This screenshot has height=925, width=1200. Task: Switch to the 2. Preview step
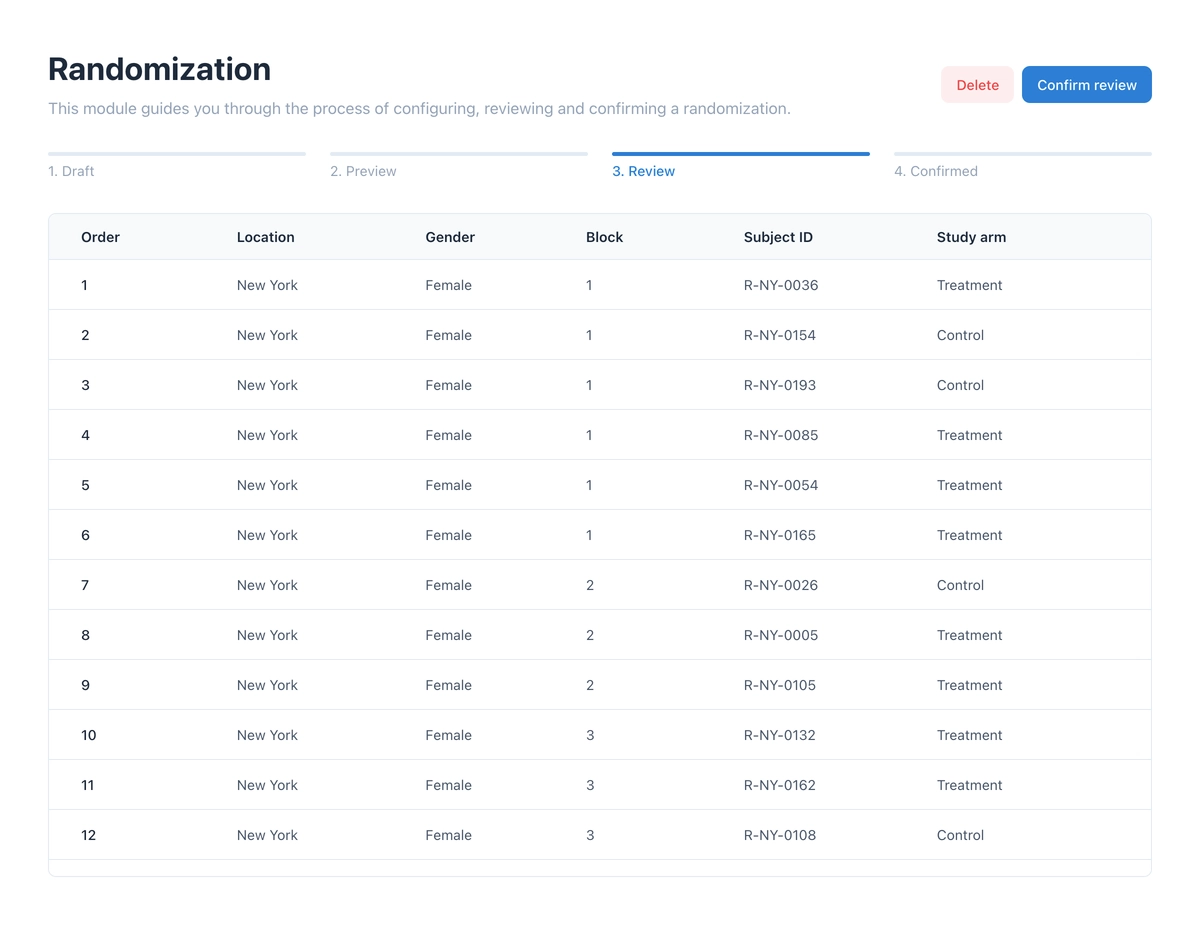(363, 171)
